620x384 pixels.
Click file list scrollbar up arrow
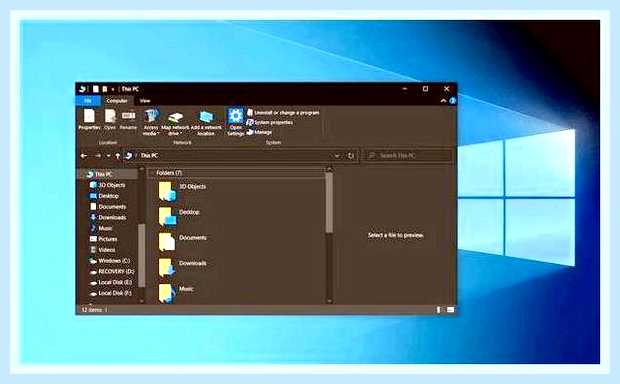tap(329, 169)
